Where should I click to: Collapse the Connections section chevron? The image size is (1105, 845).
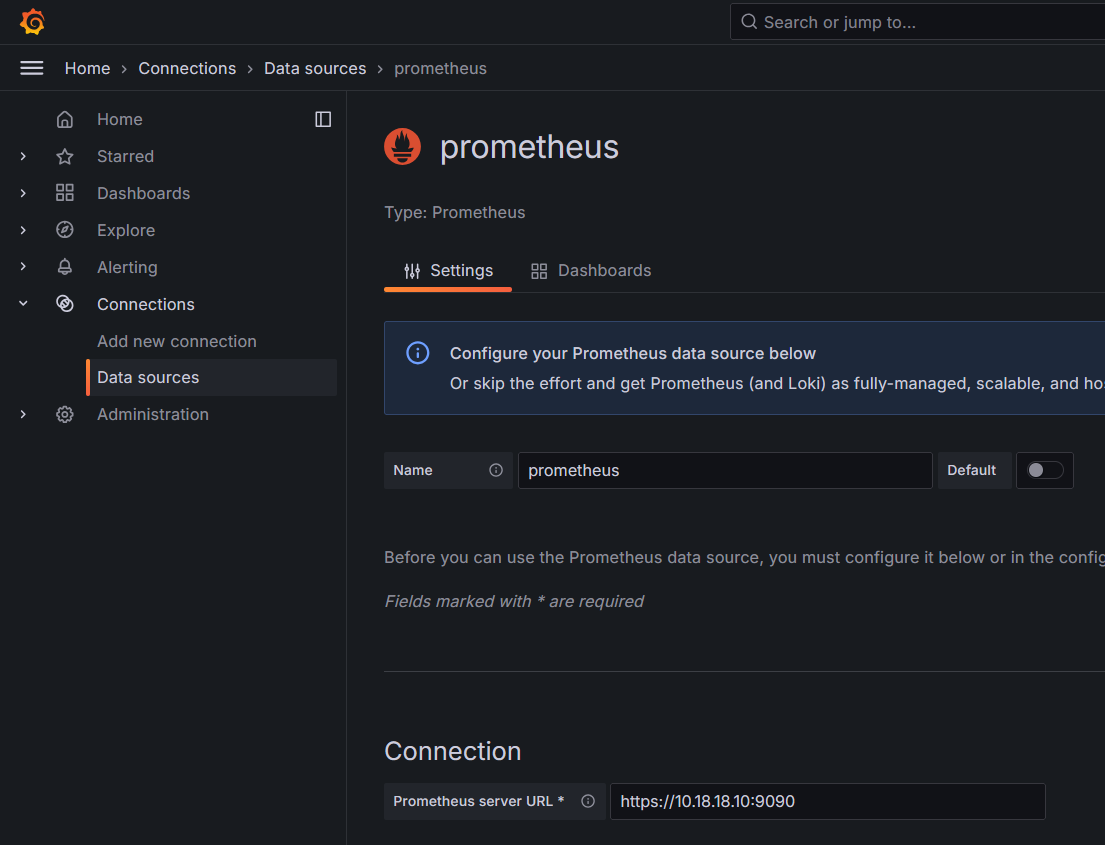point(23,304)
